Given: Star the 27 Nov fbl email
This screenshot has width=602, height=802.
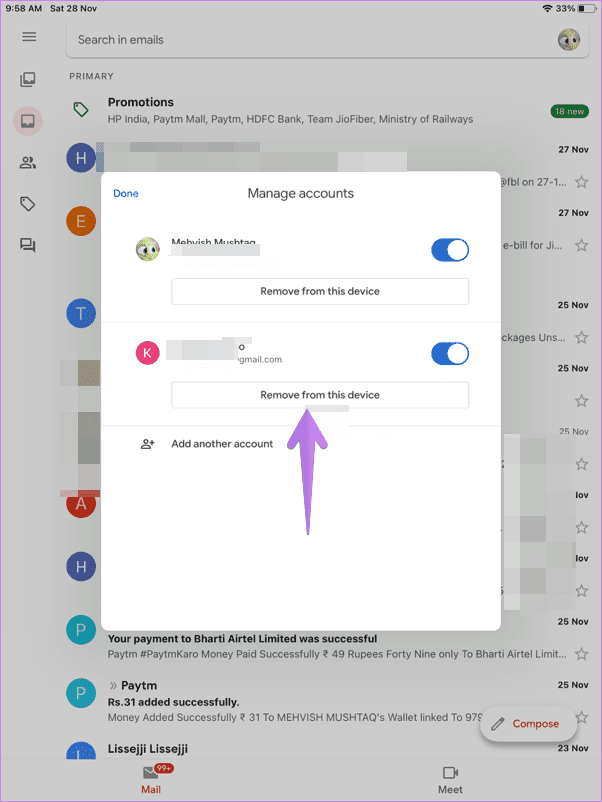Looking at the screenshot, I should (x=582, y=182).
